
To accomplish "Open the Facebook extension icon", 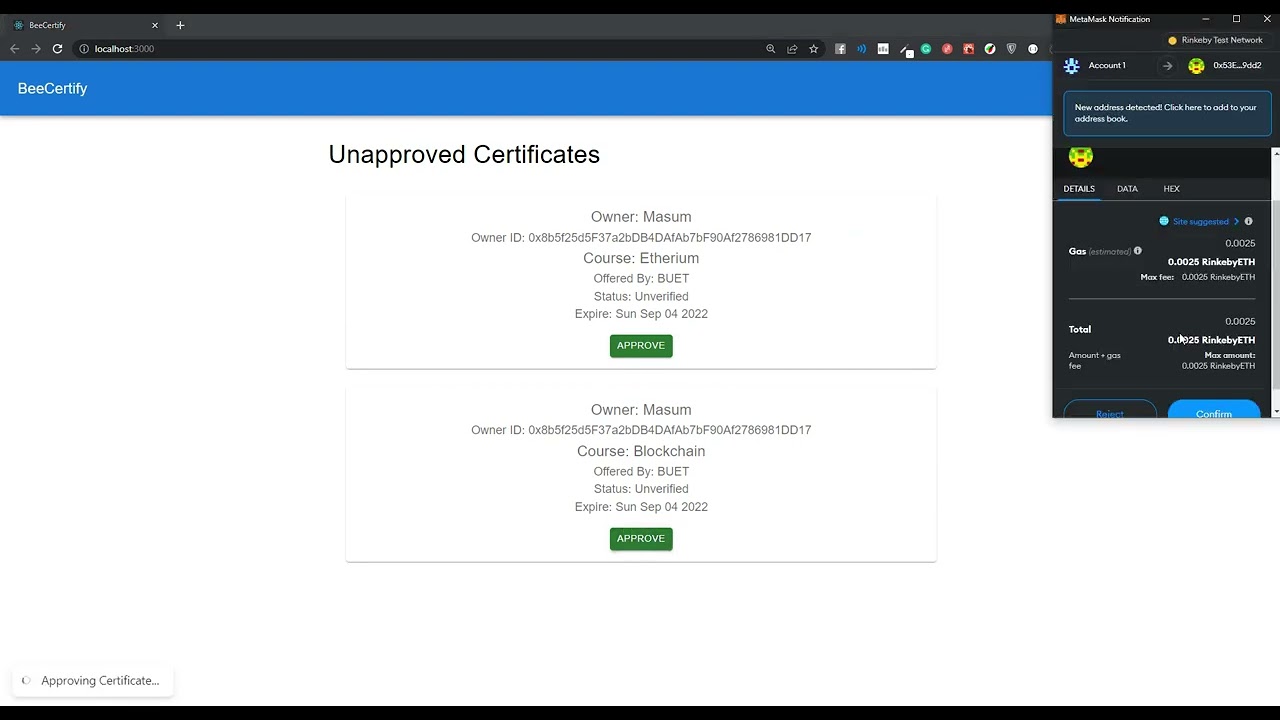I will [x=840, y=48].
